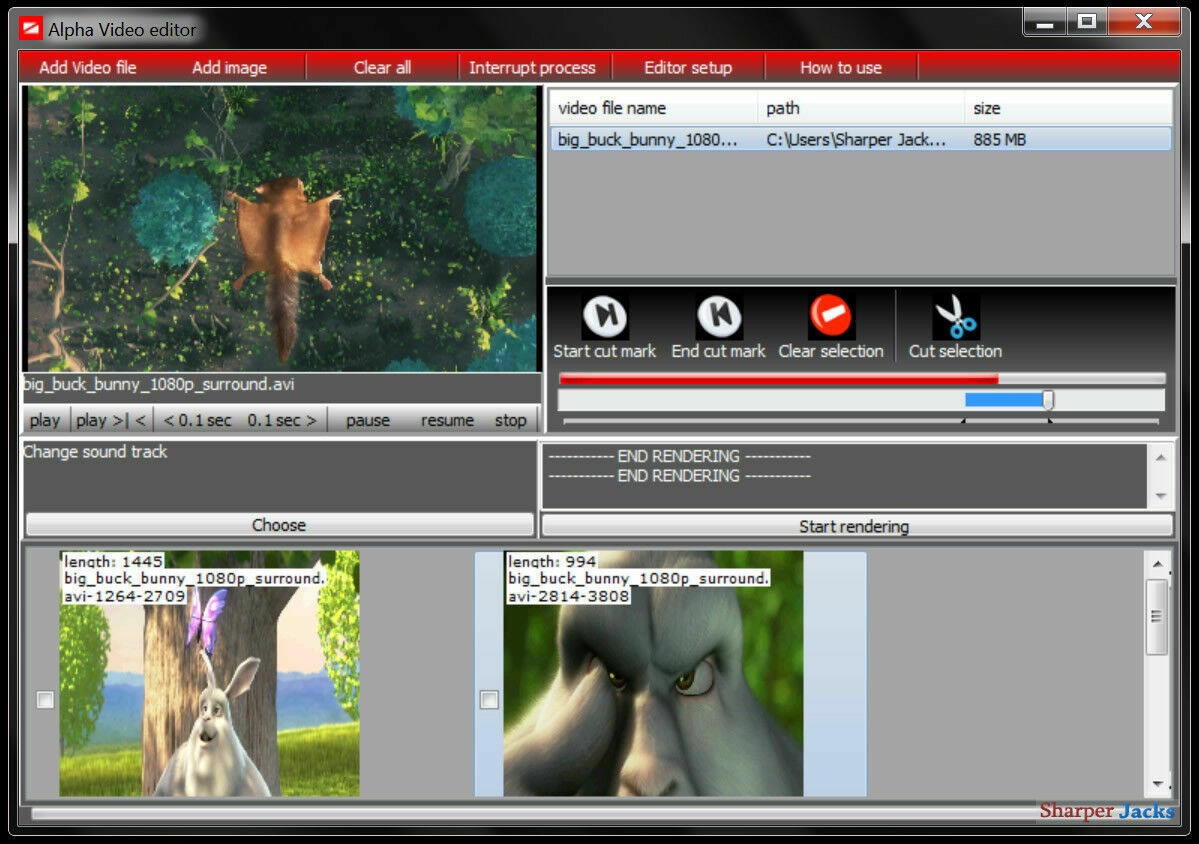Click the video preview of the flying squirrel
The height and width of the screenshot is (844, 1199).
tap(281, 229)
